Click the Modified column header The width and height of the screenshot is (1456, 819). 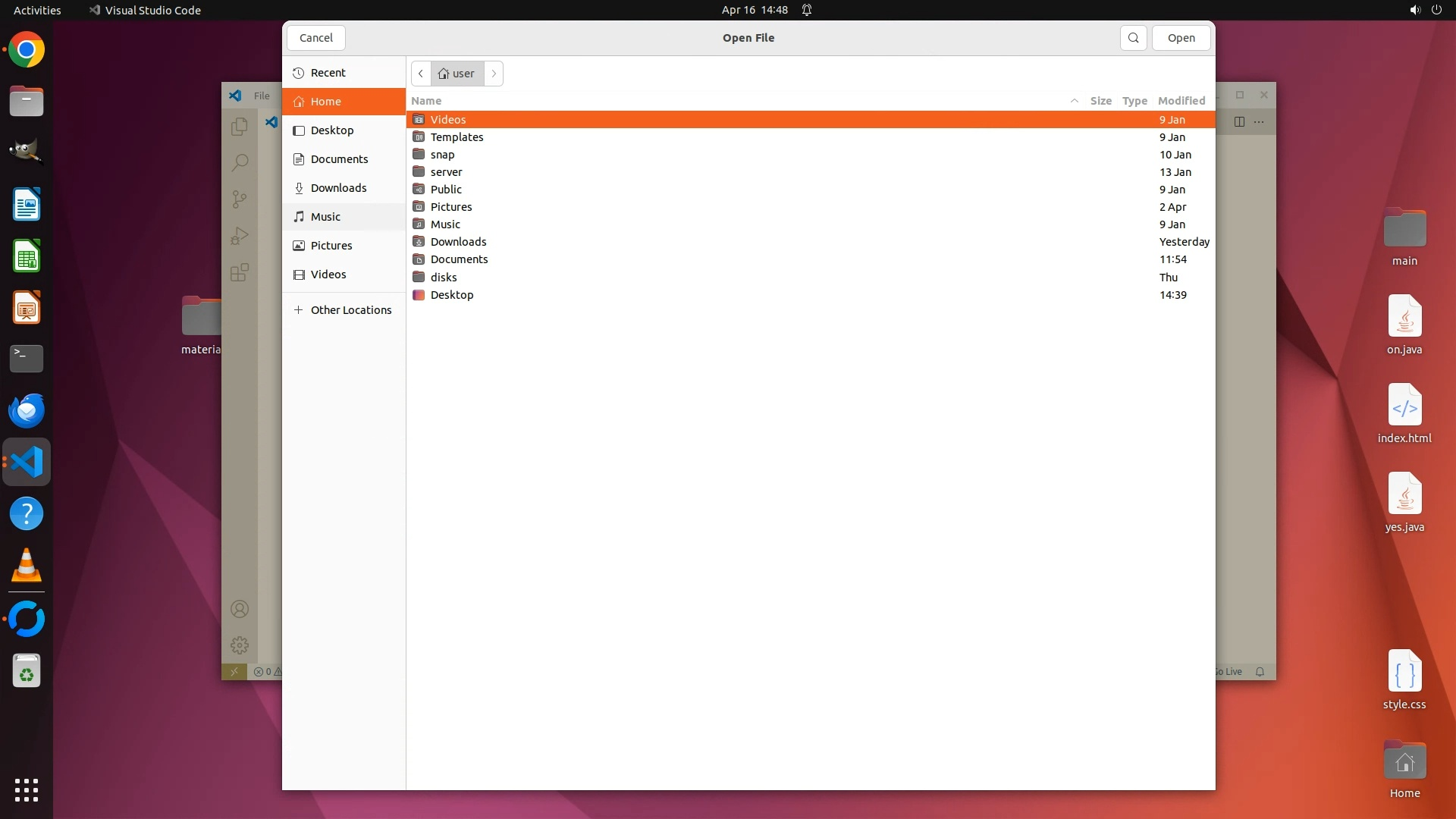(x=1181, y=101)
